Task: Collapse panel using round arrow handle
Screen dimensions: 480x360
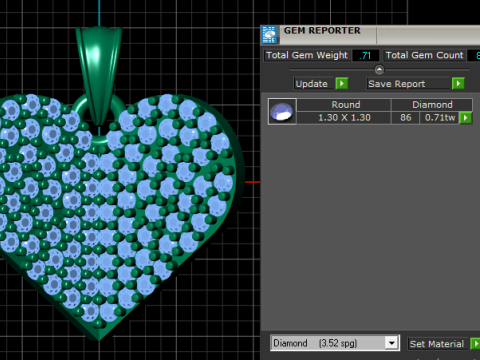Action: tap(379, 70)
